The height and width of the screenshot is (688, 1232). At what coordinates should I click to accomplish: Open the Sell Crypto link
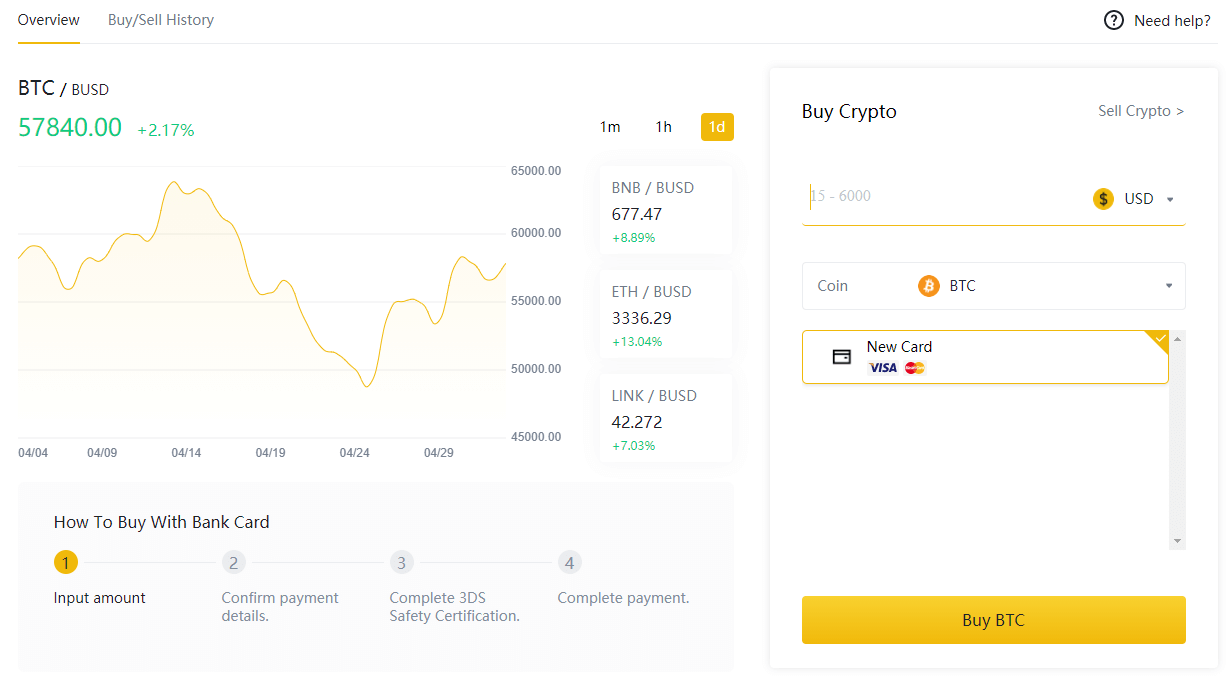click(1140, 111)
